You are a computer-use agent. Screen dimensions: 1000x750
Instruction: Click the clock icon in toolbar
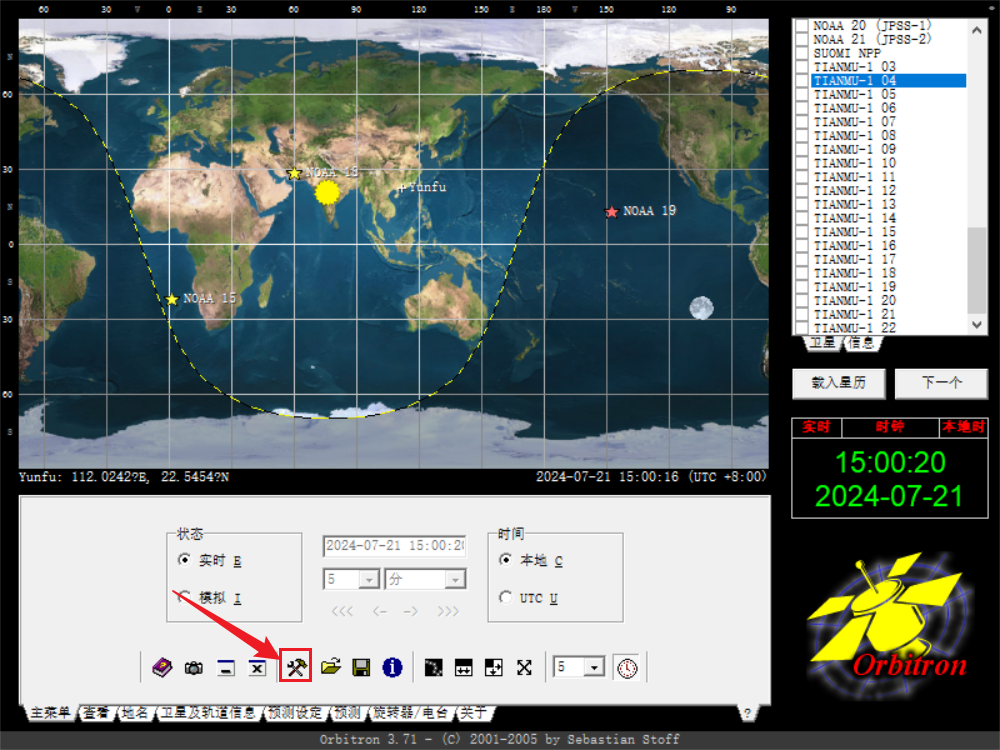click(627, 667)
